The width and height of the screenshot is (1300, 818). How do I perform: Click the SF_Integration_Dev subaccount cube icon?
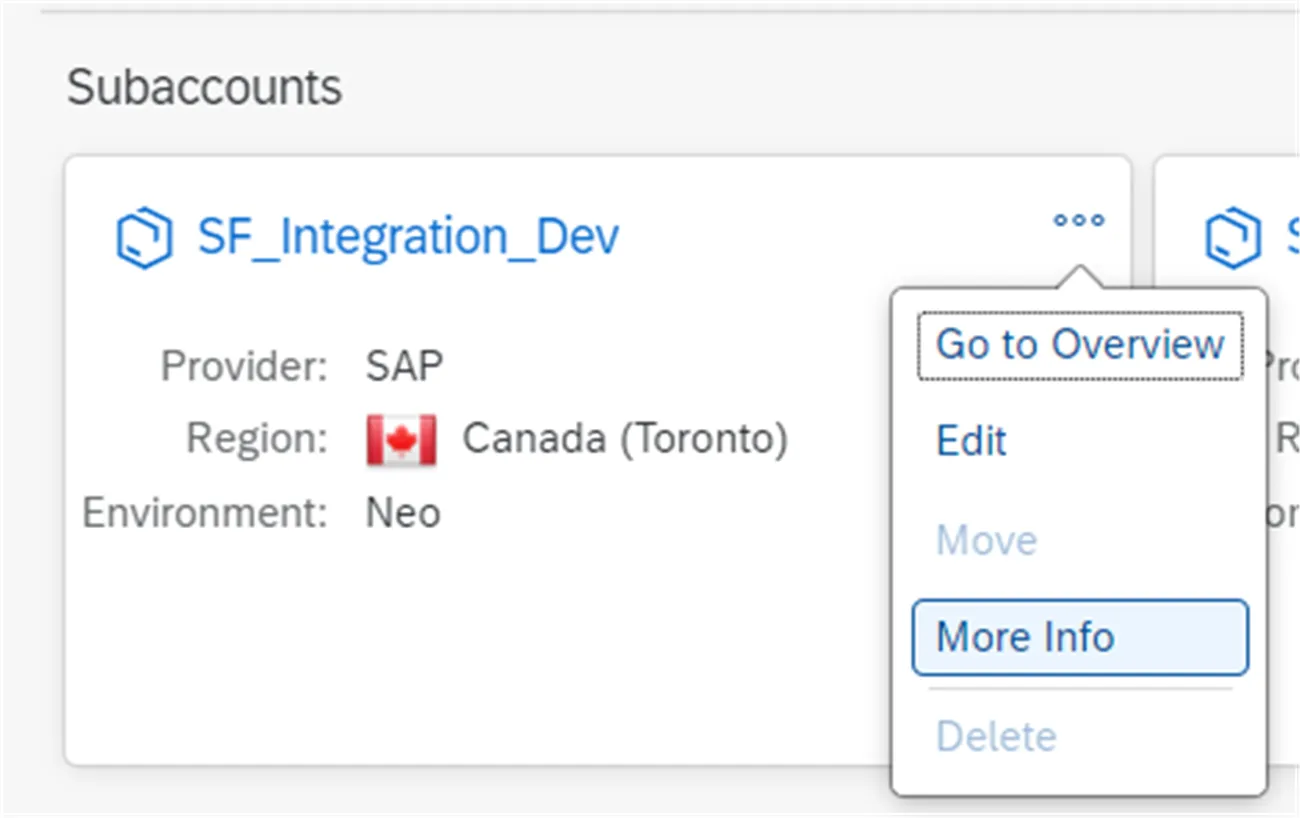tap(144, 238)
